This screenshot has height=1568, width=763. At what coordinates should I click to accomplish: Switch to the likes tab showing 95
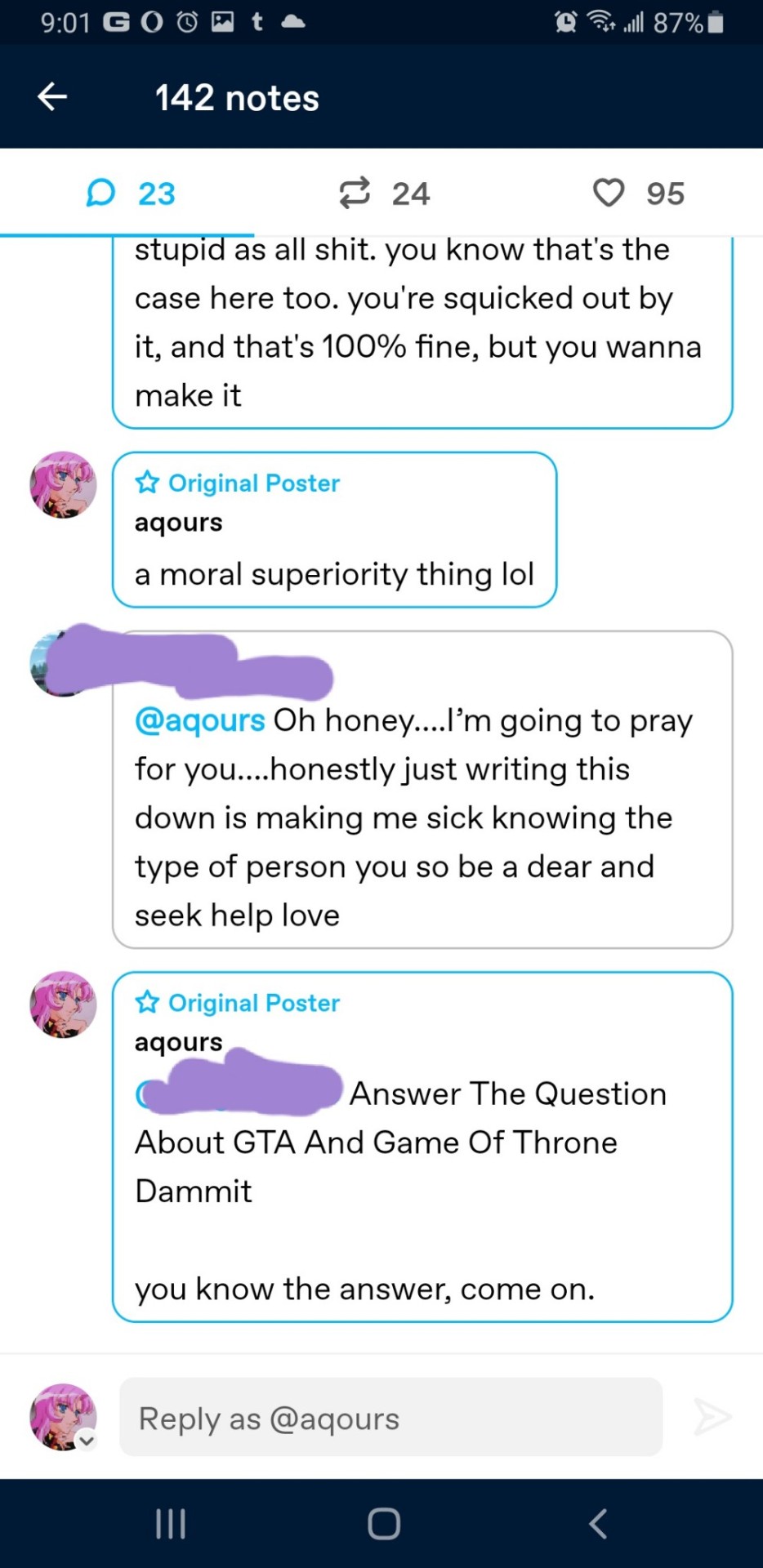638,194
